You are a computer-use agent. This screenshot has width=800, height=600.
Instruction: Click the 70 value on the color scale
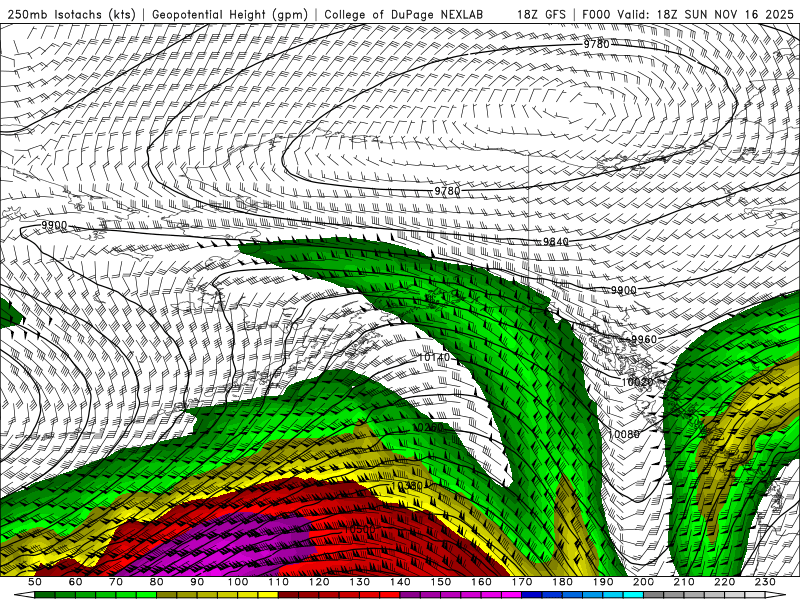click(116, 582)
